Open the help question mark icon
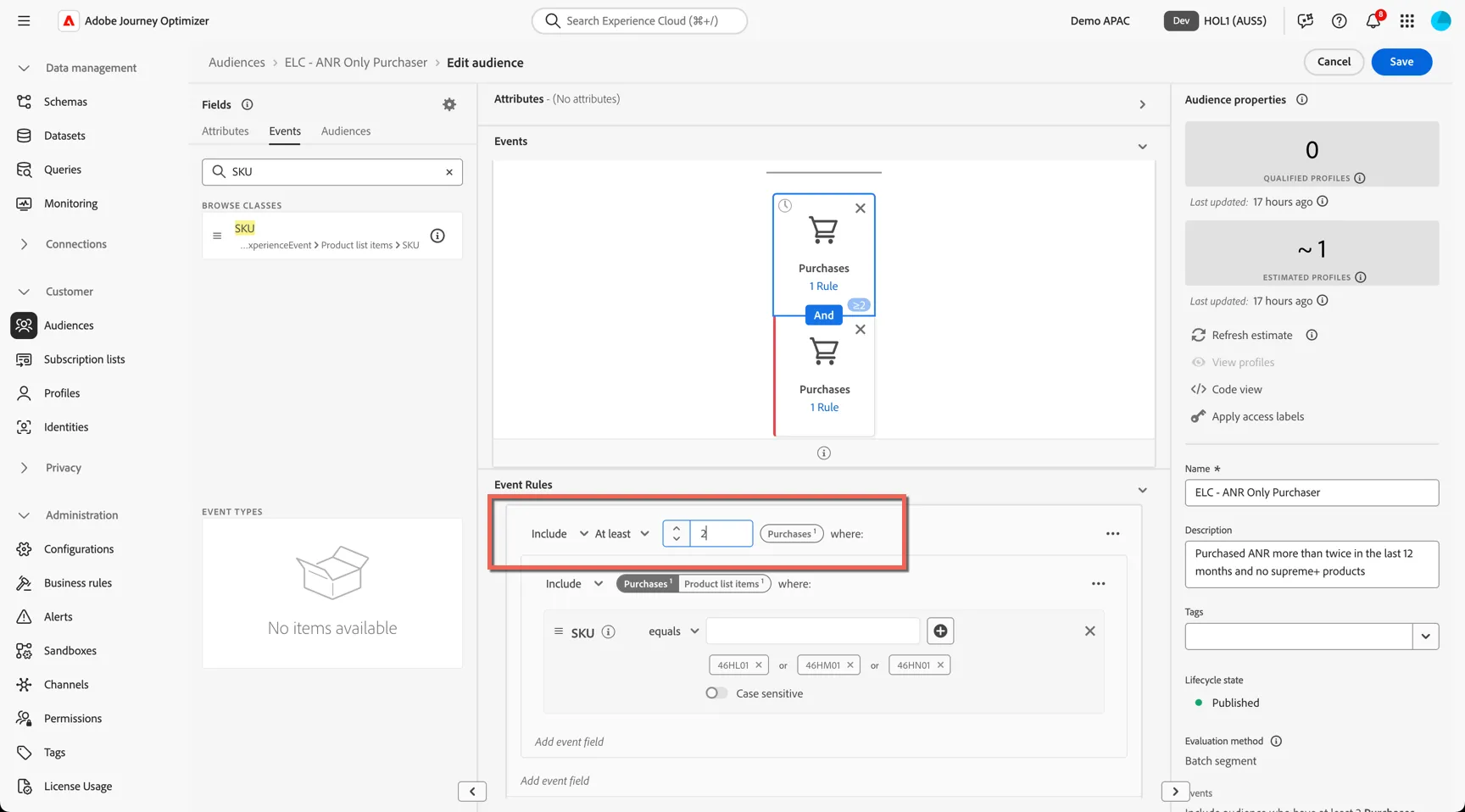This screenshot has height=812, width=1465. tap(1340, 21)
